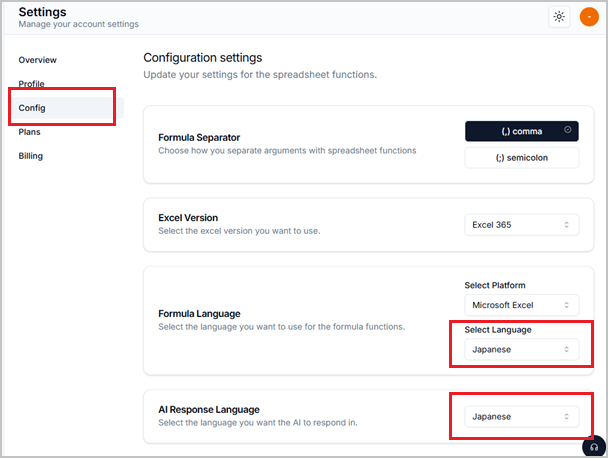This screenshot has width=608, height=458.
Task: Toggle the light/dark theme sun icon
Action: pyautogui.click(x=559, y=17)
